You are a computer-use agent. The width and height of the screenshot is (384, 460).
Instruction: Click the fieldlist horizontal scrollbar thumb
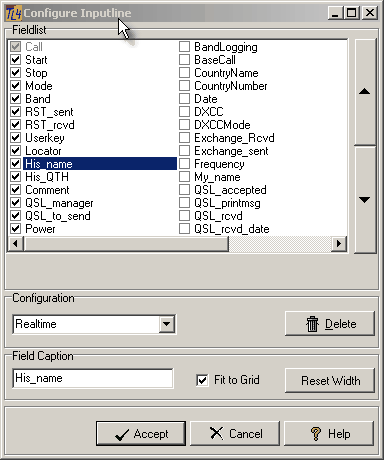tap(126, 243)
